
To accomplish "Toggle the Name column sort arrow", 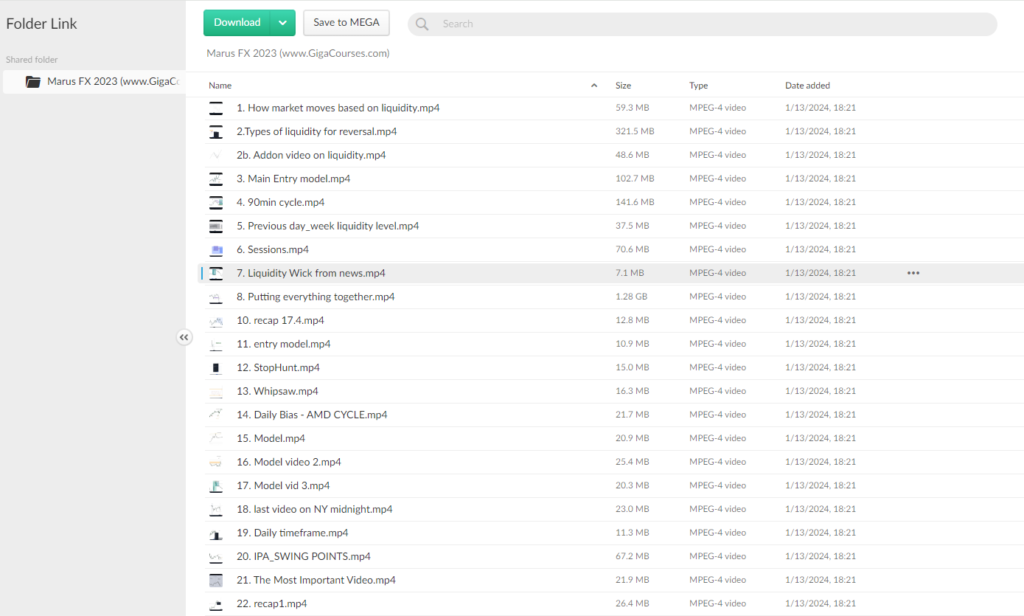I will tap(594, 86).
